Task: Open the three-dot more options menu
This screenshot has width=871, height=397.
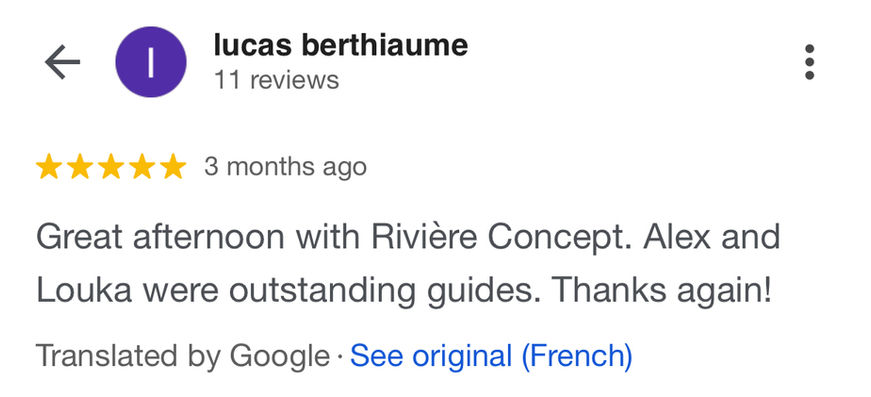Action: pyautogui.click(x=809, y=62)
